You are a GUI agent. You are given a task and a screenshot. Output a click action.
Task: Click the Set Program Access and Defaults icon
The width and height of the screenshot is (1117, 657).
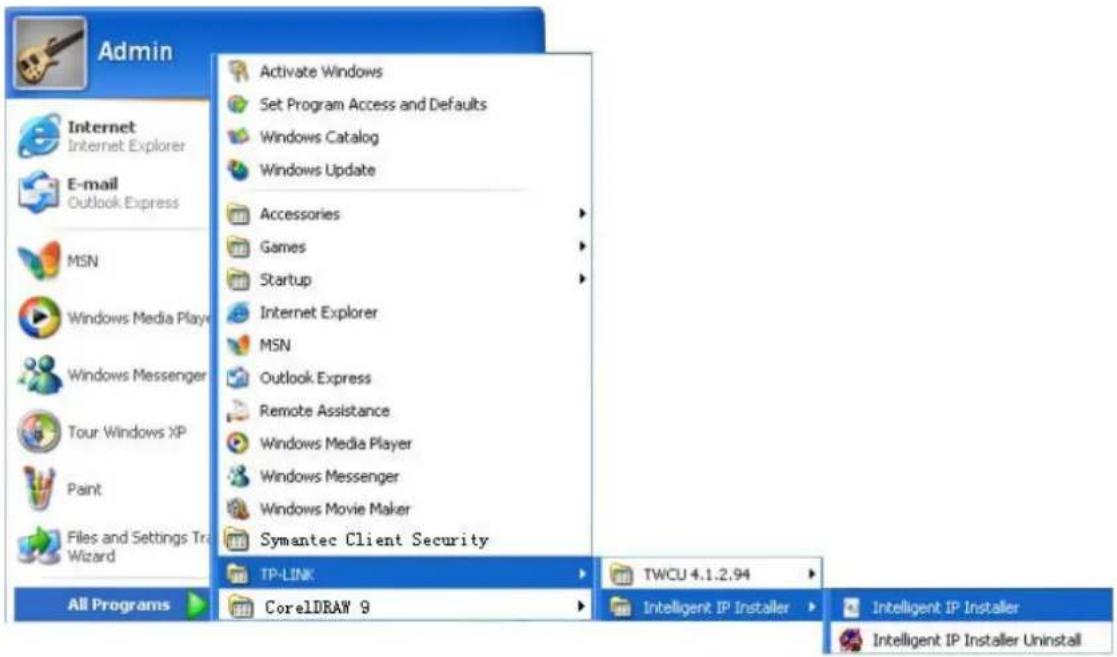pos(238,104)
